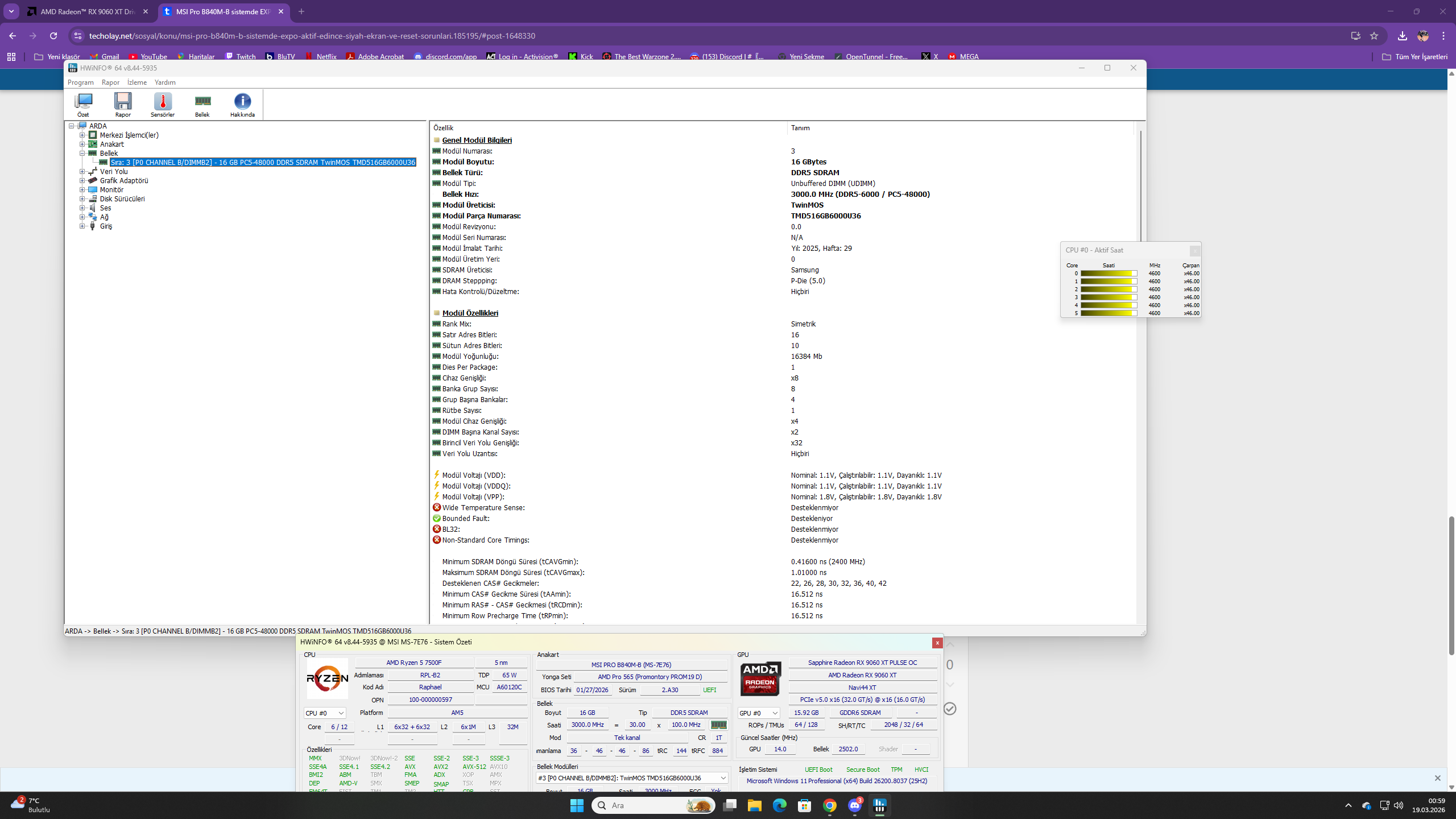Open the apps grid on the bookmarks bar
Viewport: 1456px width, 819px height.
pos(11,57)
